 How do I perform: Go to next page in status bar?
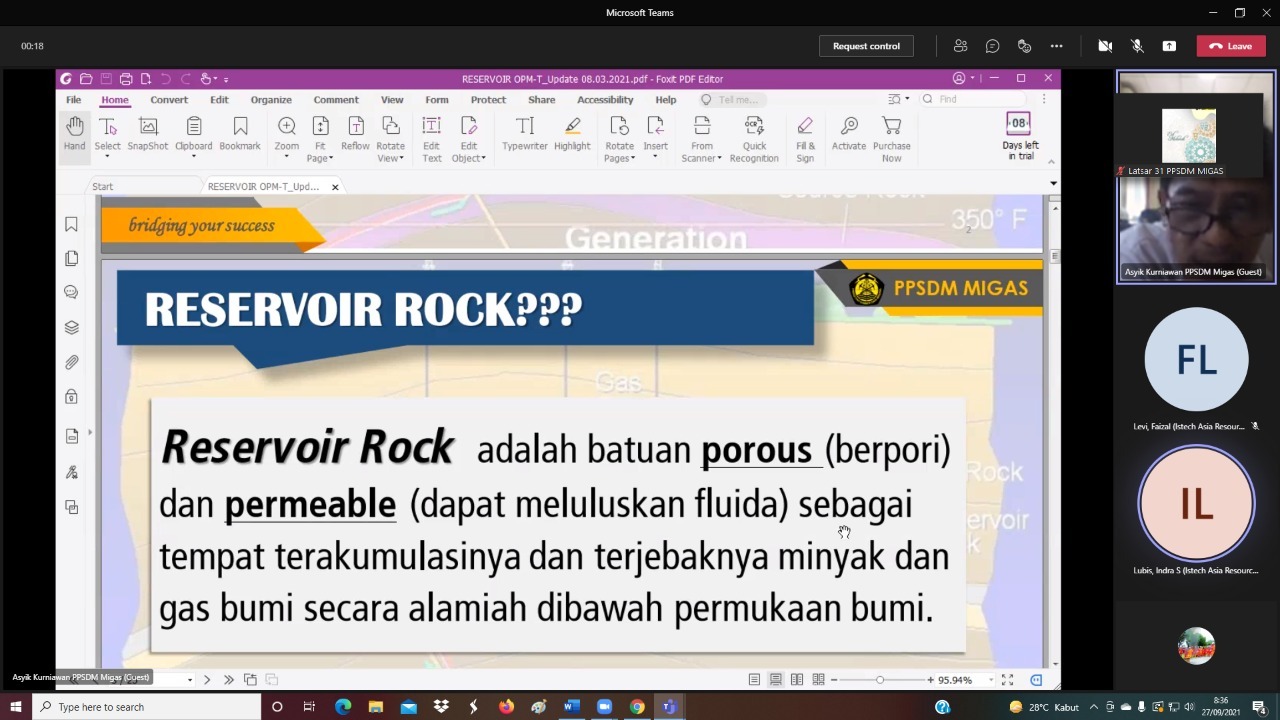(x=207, y=680)
